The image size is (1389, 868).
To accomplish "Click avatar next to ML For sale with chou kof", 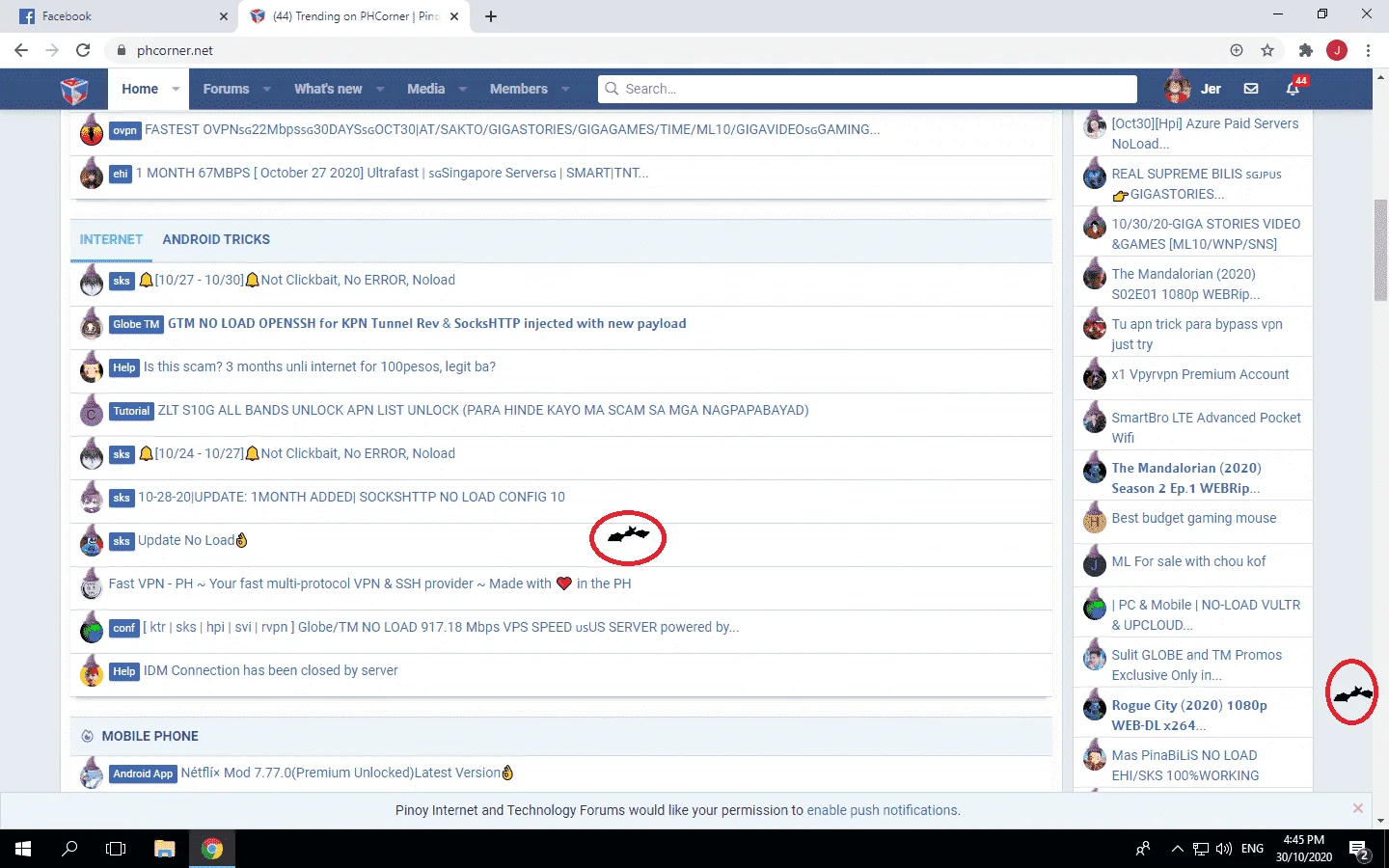I will point(1095,562).
